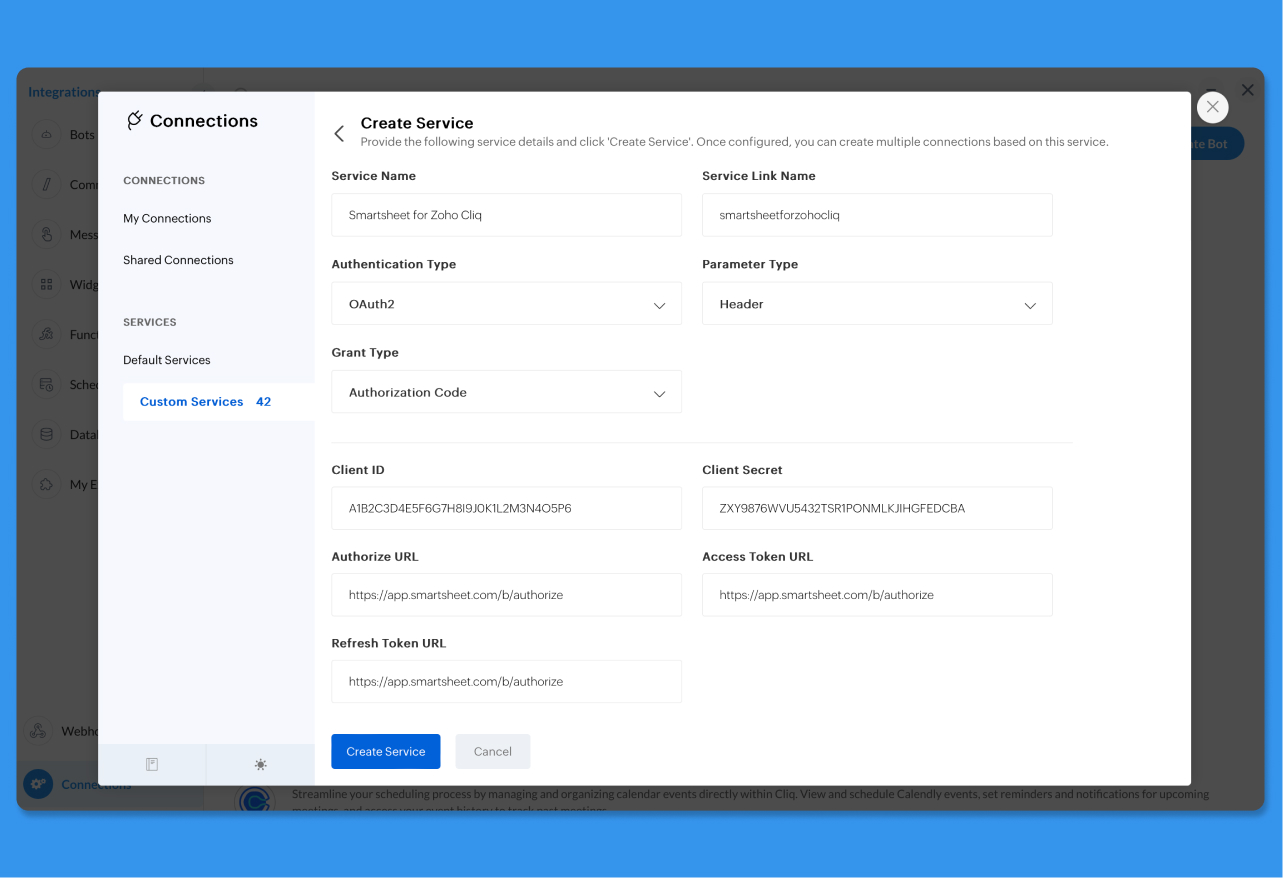Click the Commands slash icon in Integrations sidebar
Screen dimensions: 1283x878
click(x=46, y=185)
